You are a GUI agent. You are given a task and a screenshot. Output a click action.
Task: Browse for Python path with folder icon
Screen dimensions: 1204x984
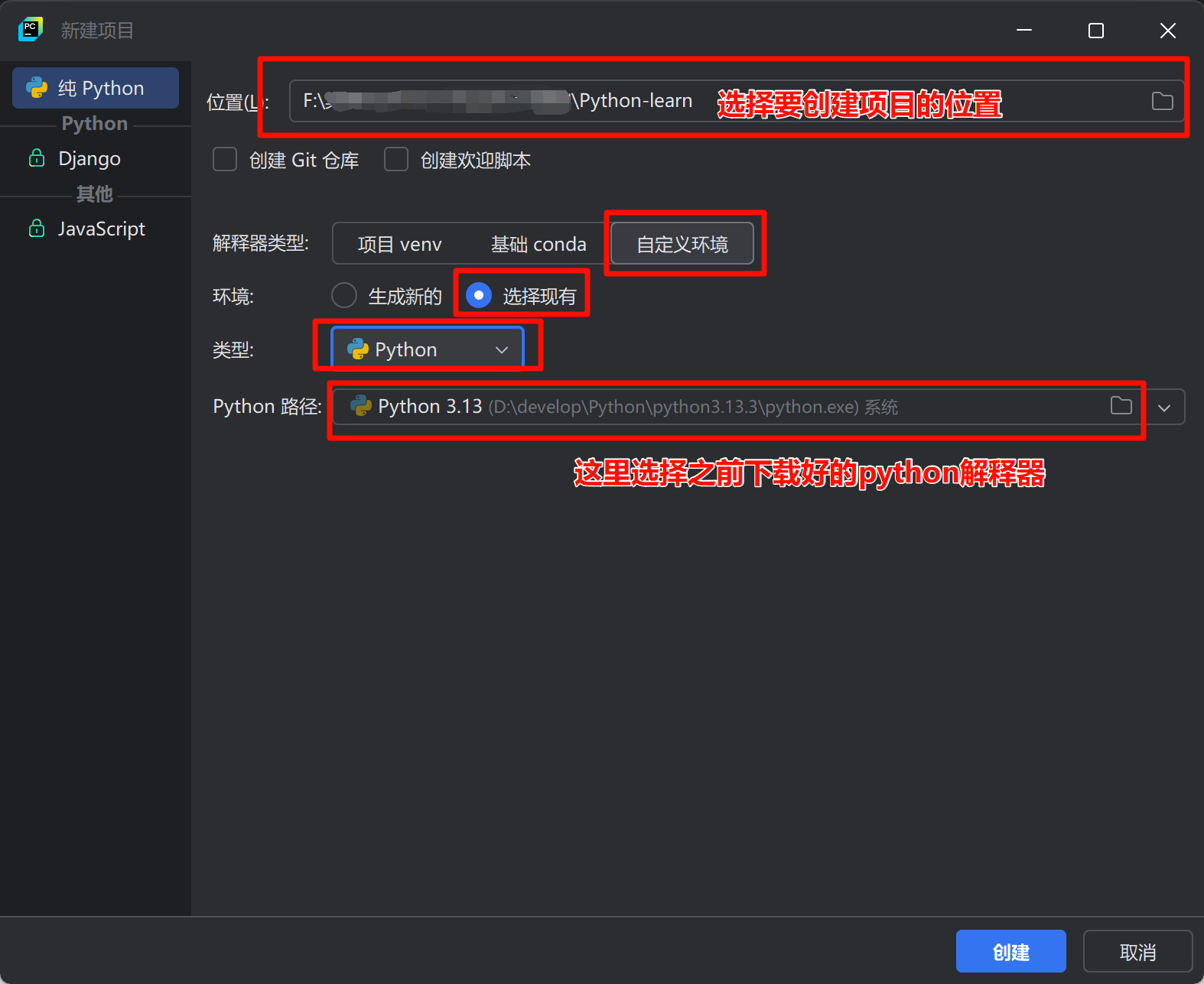(1121, 406)
